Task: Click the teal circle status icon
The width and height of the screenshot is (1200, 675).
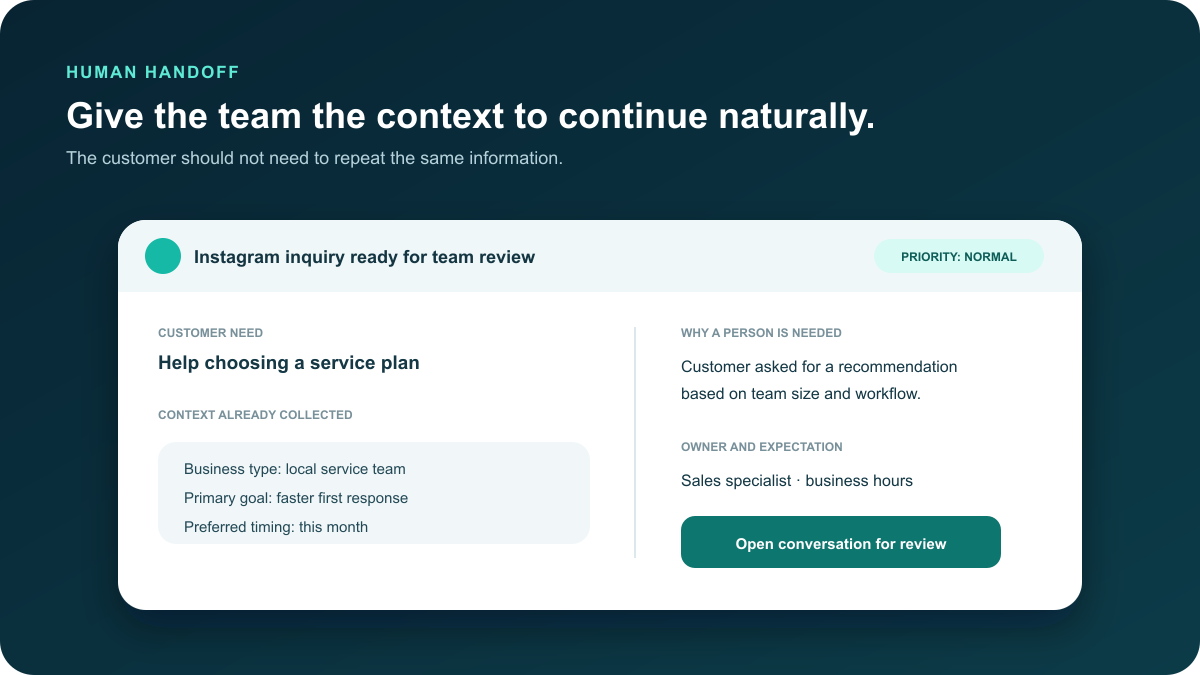Action: click(163, 256)
